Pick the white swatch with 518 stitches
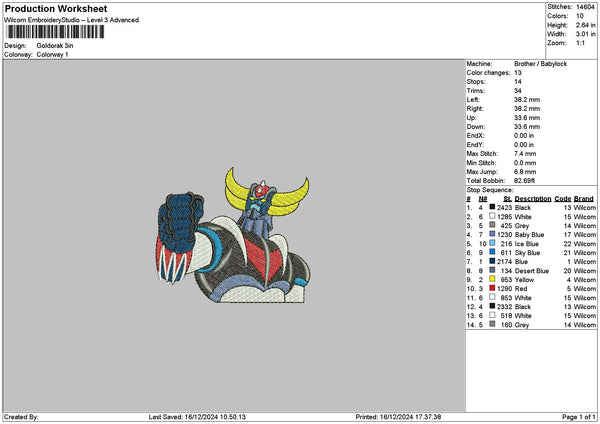The width and height of the screenshot is (600, 424). click(492, 315)
